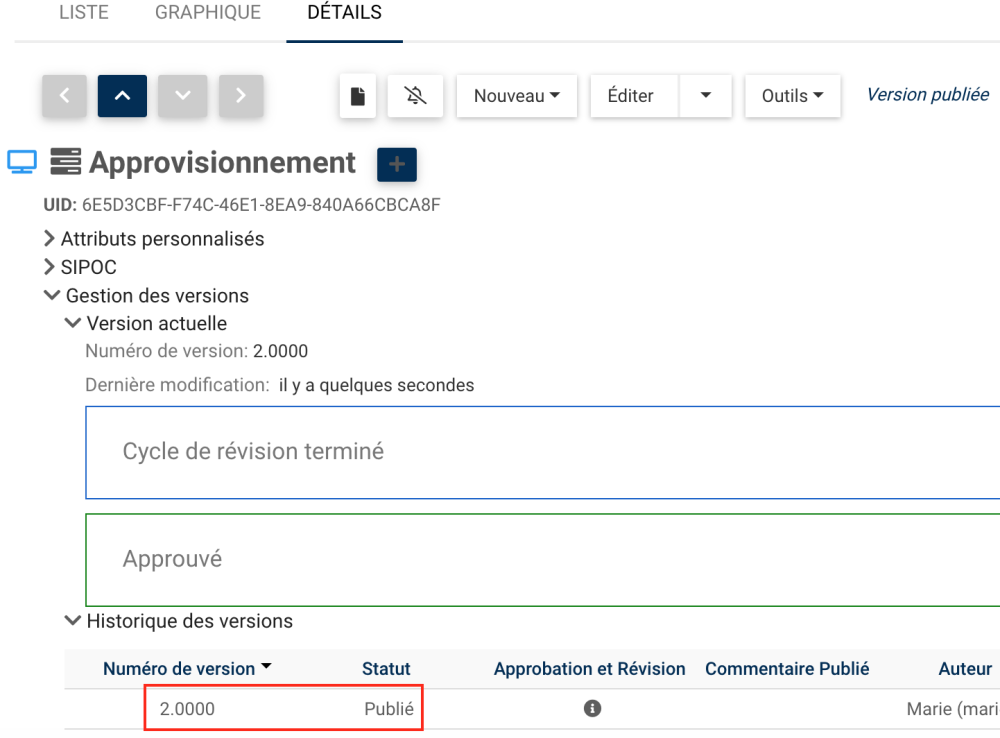This screenshot has width=1000, height=738.
Task: Click the server icon beside the title
Action: pos(65,162)
